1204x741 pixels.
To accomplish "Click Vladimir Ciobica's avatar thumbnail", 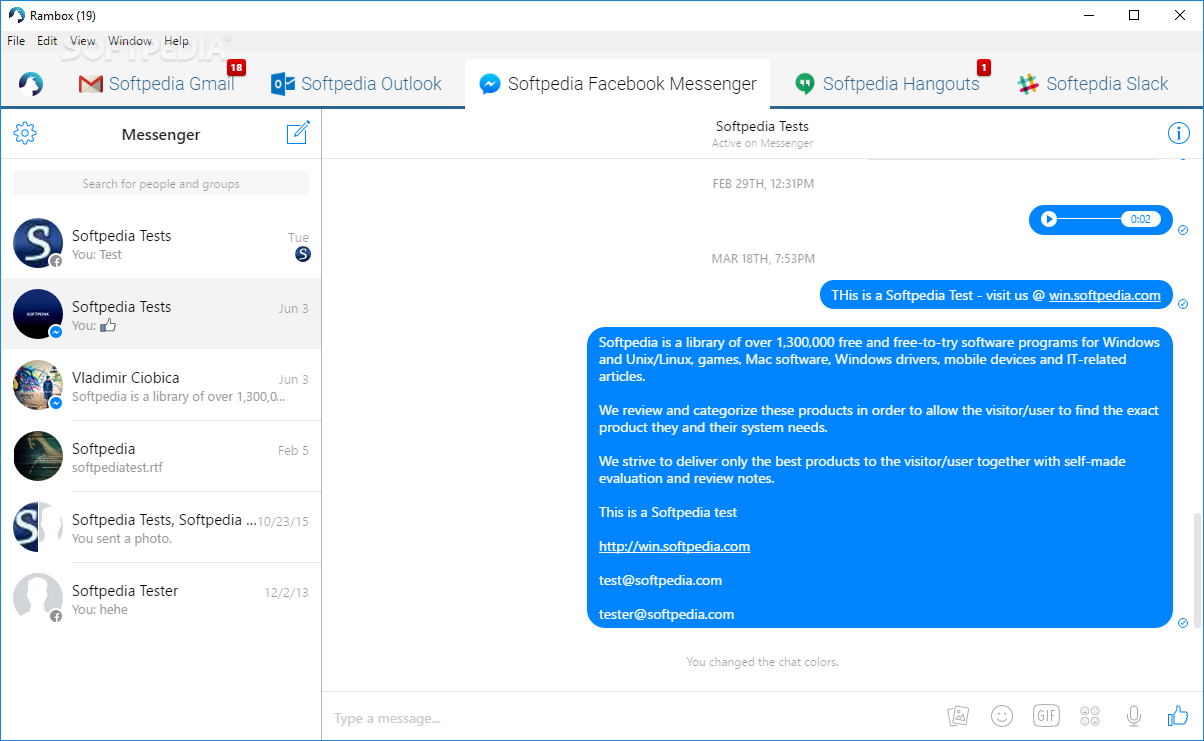I will pos(38,385).
